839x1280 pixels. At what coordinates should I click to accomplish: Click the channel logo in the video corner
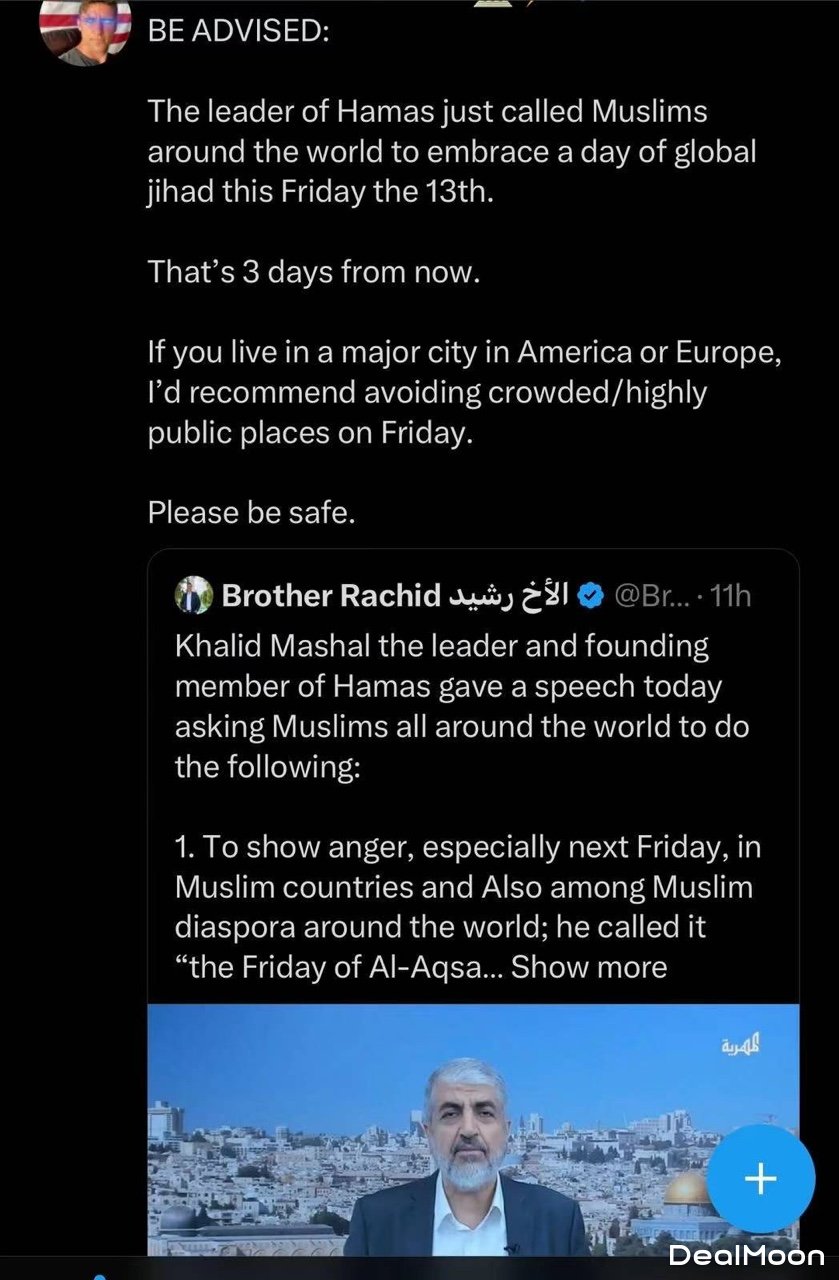[x=739, y=1046]
